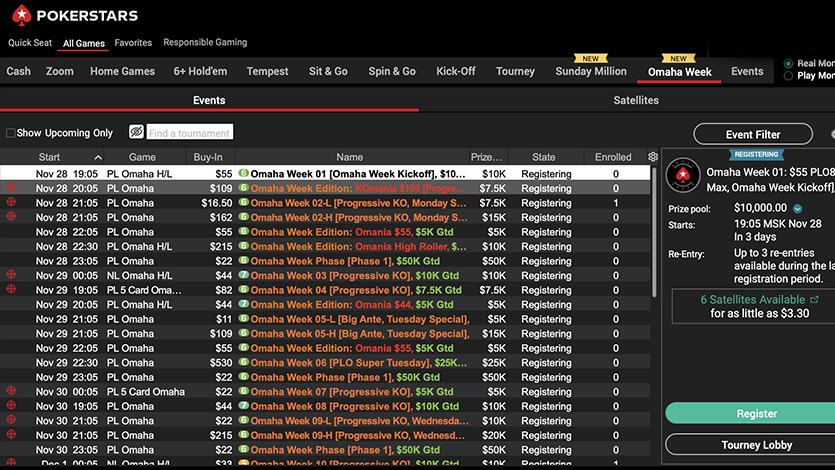
Task: Open the Event Filter
Action: click(x=753, y=134)
